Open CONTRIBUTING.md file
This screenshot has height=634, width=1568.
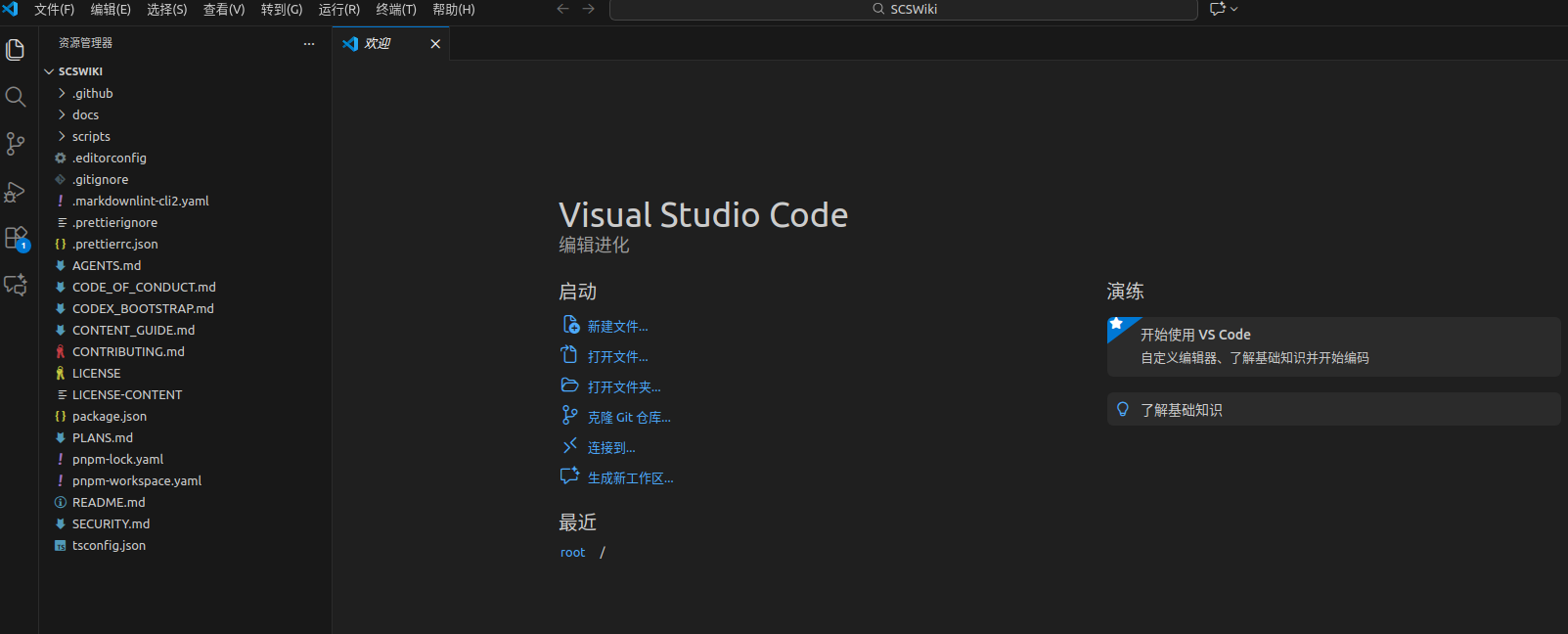185,351
